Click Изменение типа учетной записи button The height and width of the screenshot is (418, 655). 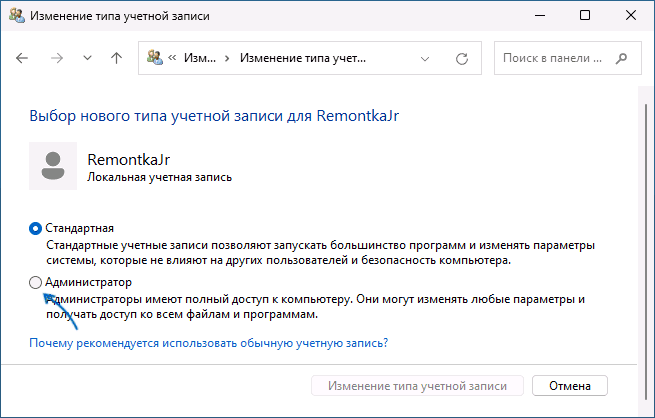[x=417, y=386]
